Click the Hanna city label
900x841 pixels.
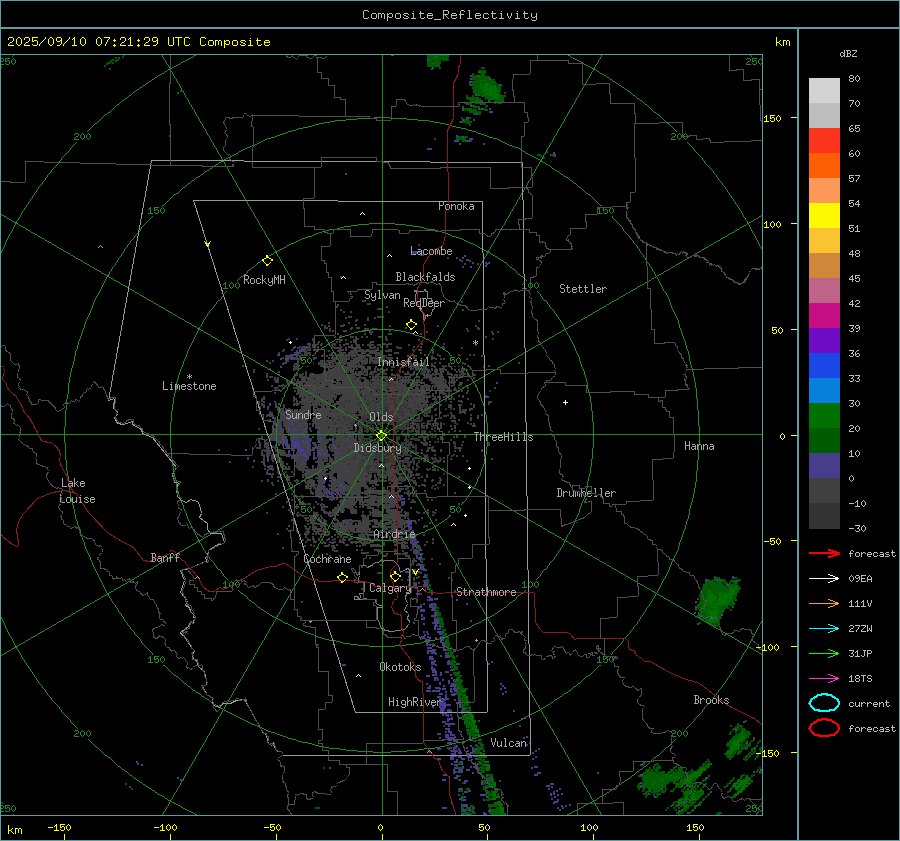click(699, 446)
